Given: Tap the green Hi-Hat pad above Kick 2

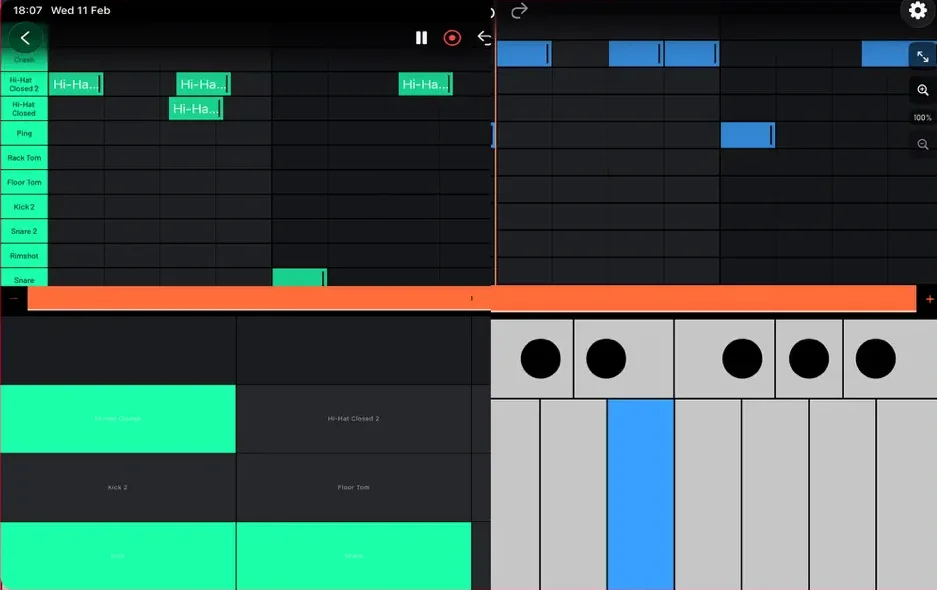Looking at the screenshot, I should pos(118,418).
